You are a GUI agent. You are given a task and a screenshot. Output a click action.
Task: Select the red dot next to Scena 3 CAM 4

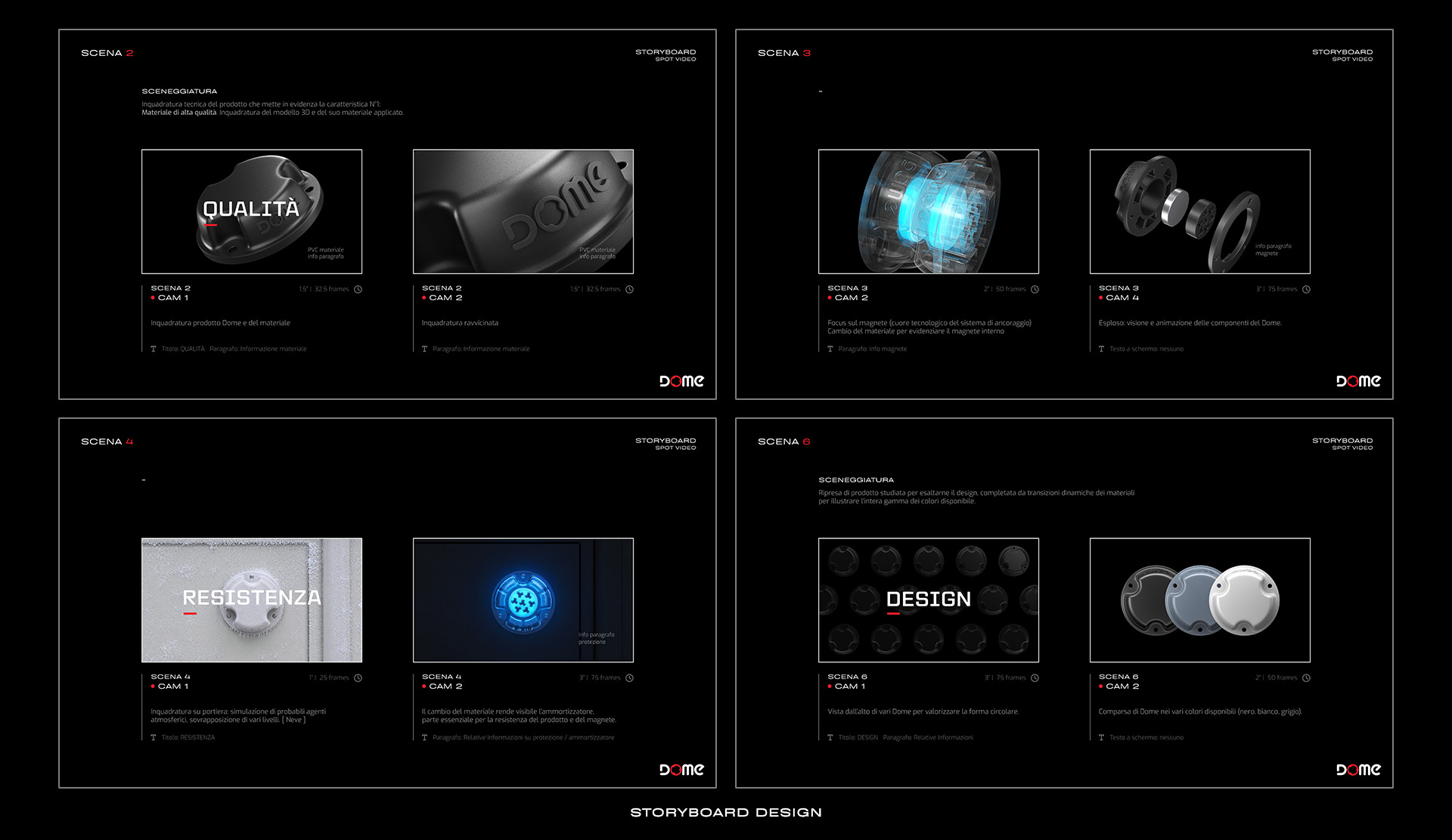(1100, 298)
